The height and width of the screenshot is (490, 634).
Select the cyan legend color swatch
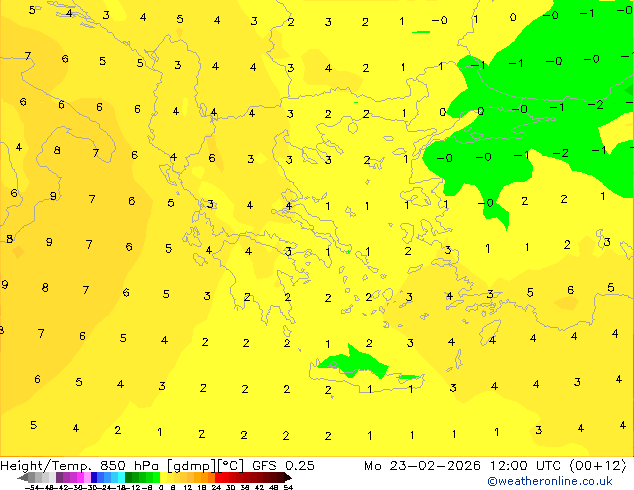click(x=121, y=477)
